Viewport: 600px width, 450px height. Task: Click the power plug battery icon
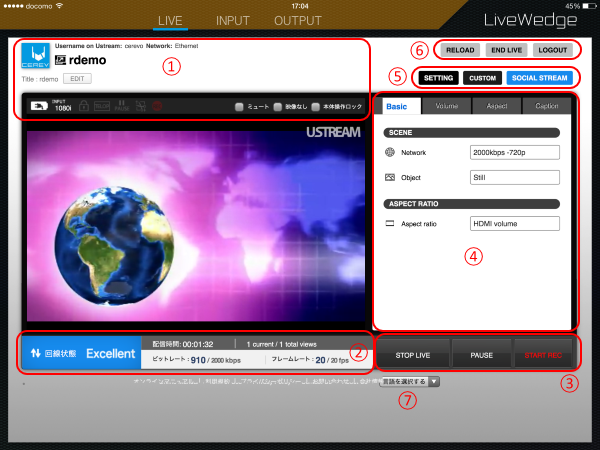click(39, 106)
